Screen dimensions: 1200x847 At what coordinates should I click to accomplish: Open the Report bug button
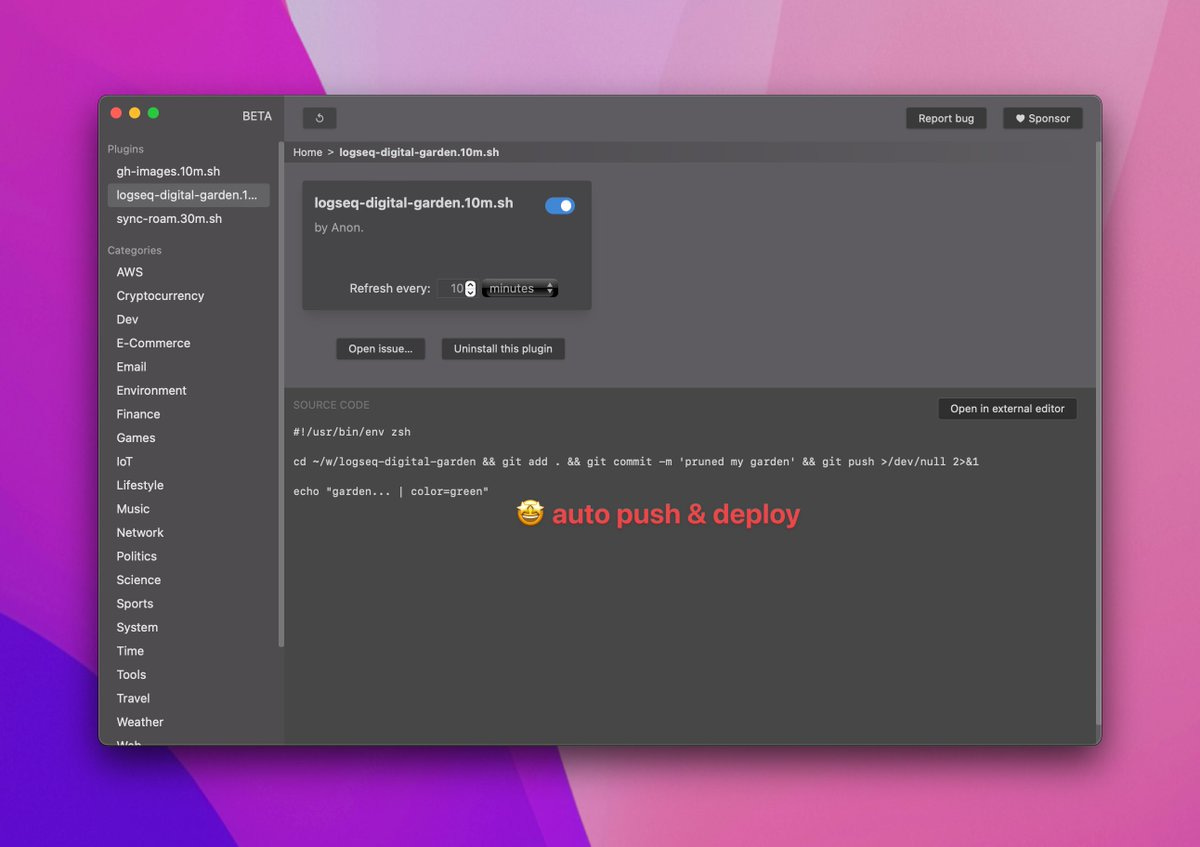point(946,118)
